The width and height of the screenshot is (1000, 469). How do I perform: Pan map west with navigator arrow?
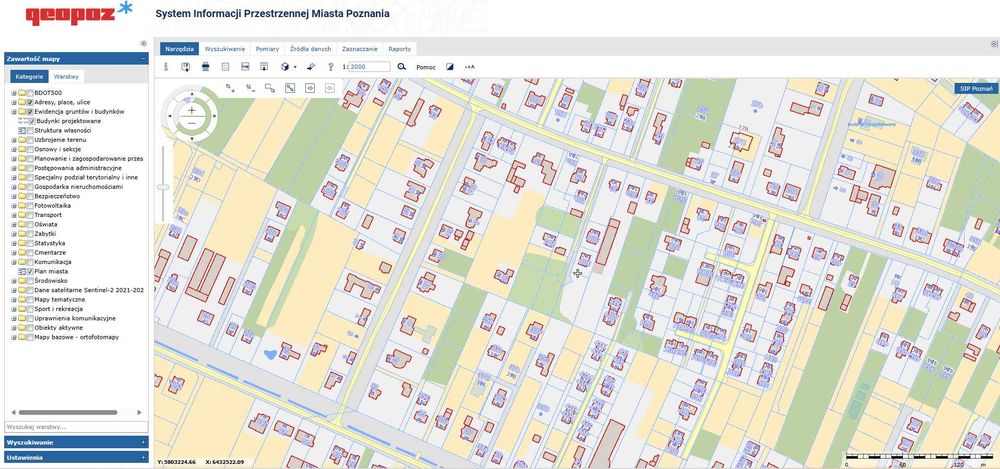170,116
